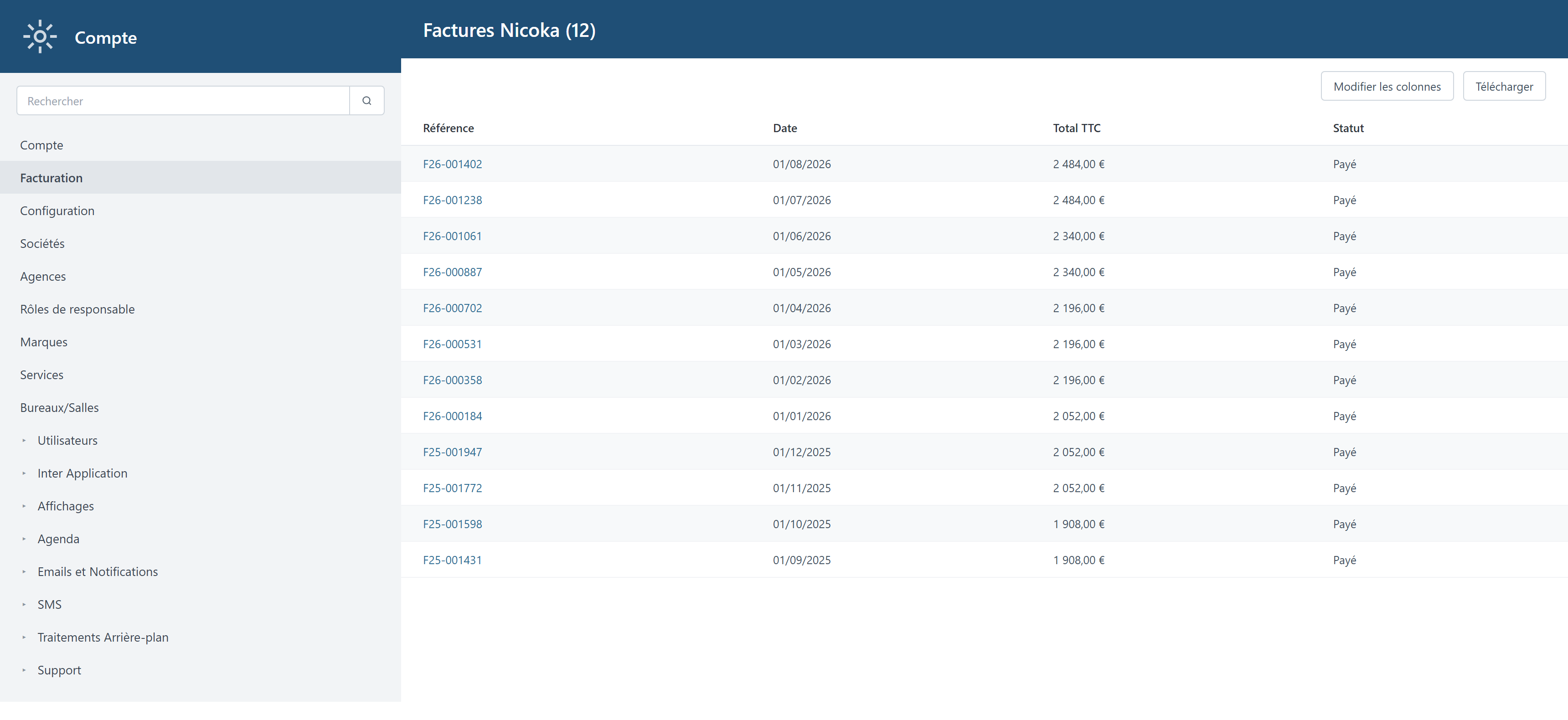Expand the Support section arrow

24,671
